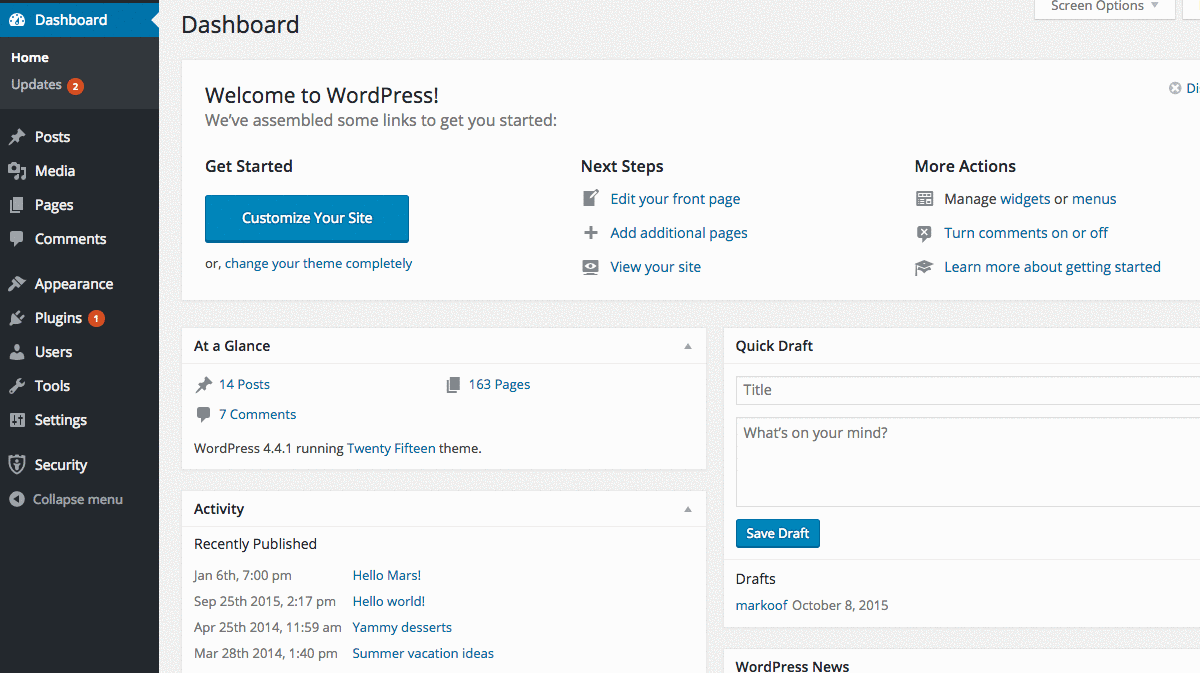
Task: Click the eye icon beside View your site
Action: point(591,267)
